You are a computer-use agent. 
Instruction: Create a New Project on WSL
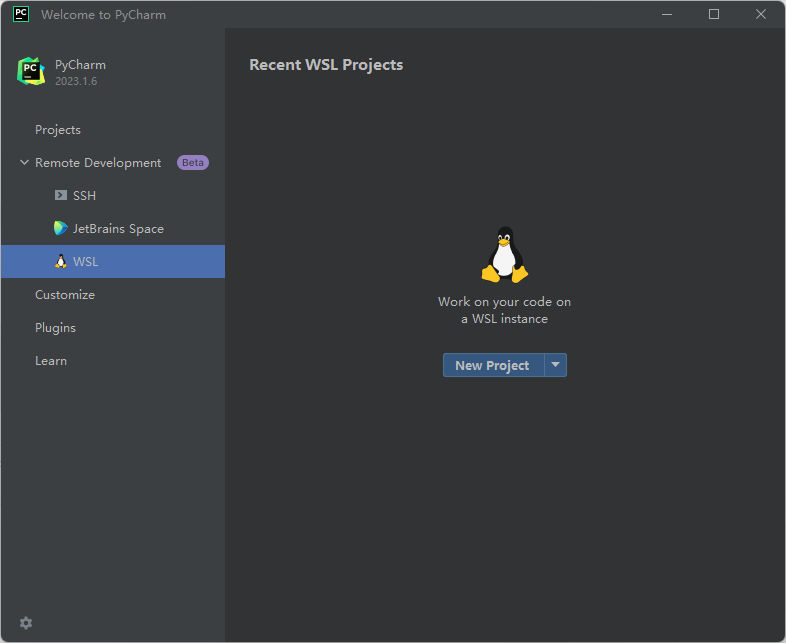click(x=493, y=365)
